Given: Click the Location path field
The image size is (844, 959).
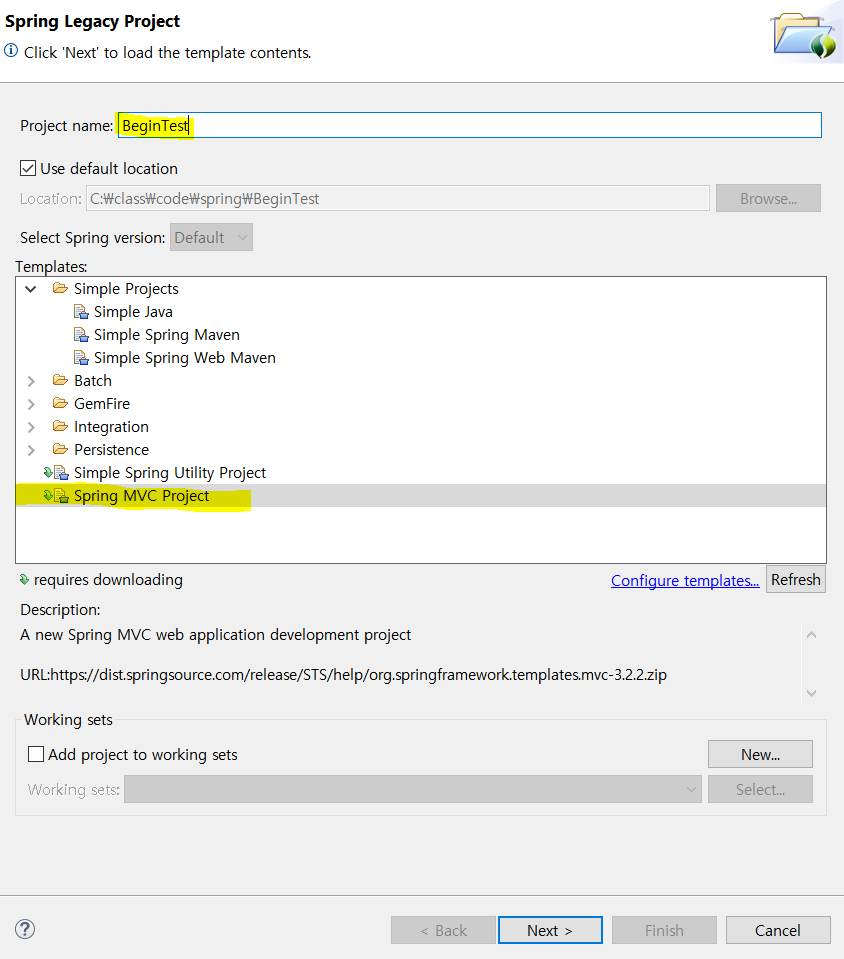Looking at the screenshot, I should 398,198.
